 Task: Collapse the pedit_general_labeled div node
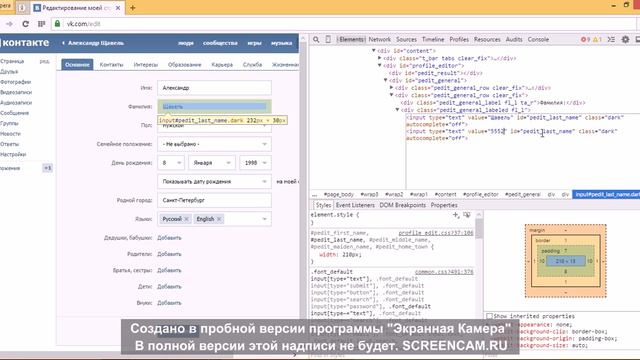[x=397, y=110]
